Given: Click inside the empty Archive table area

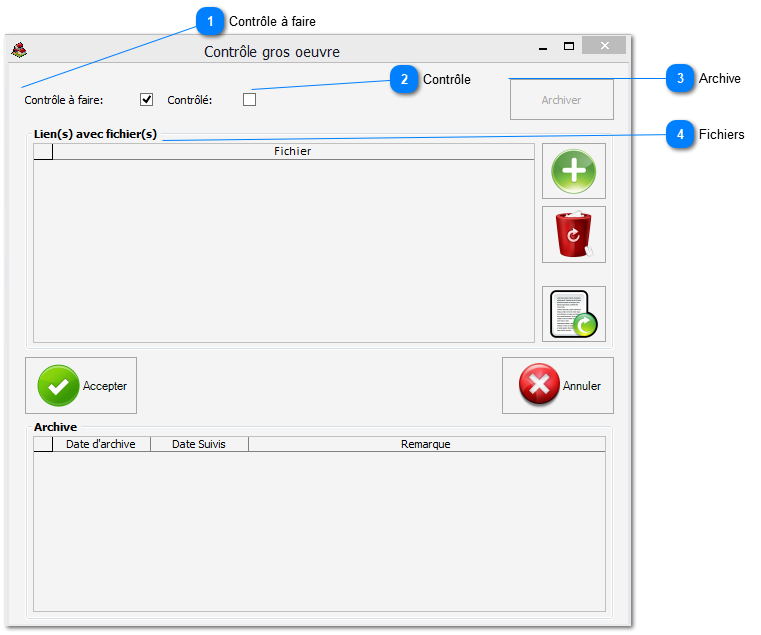Looking at the screenshot, I should pos(319,530).
